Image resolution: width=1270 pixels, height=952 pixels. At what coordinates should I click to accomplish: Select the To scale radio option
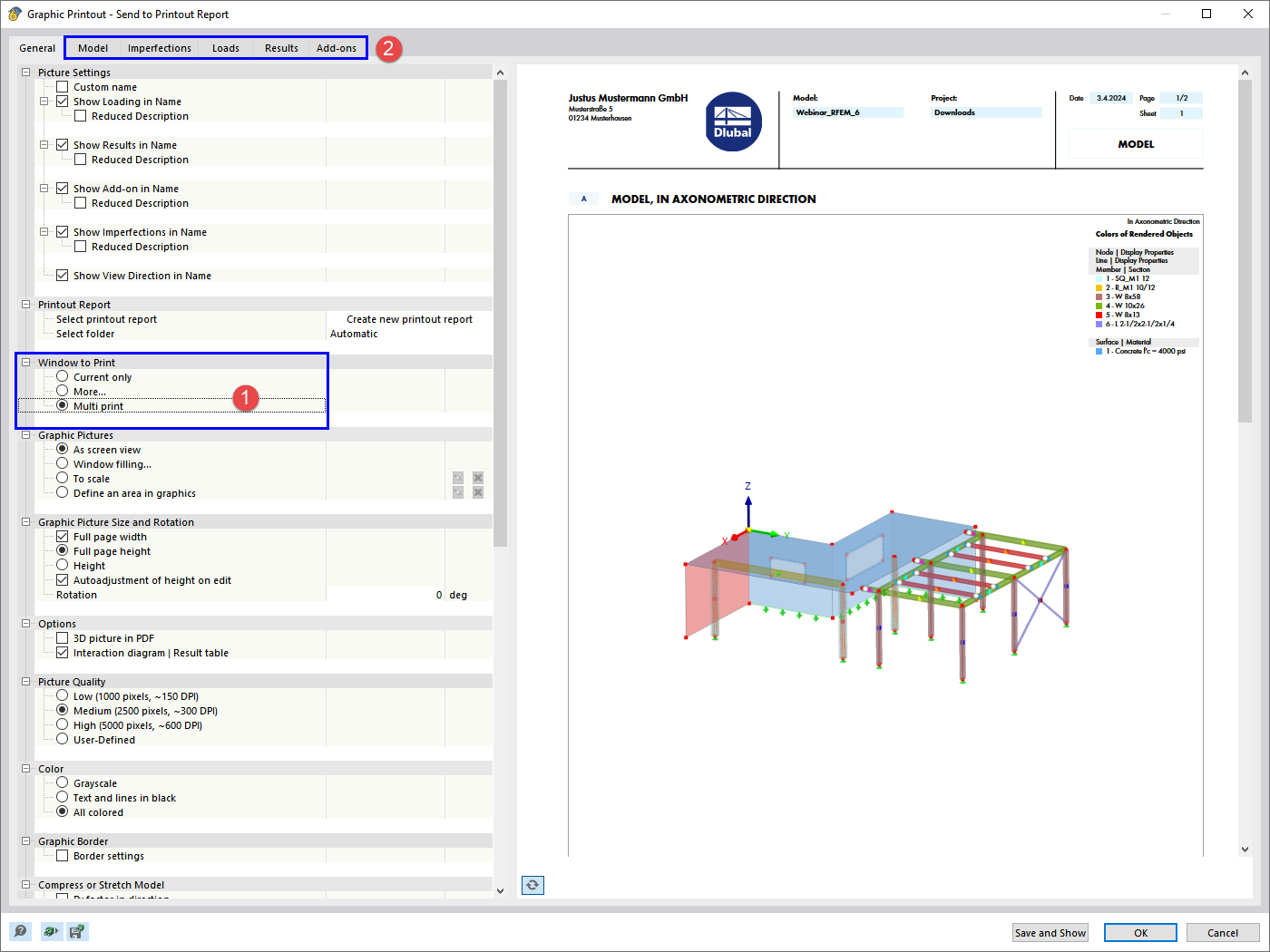[63, 478]
